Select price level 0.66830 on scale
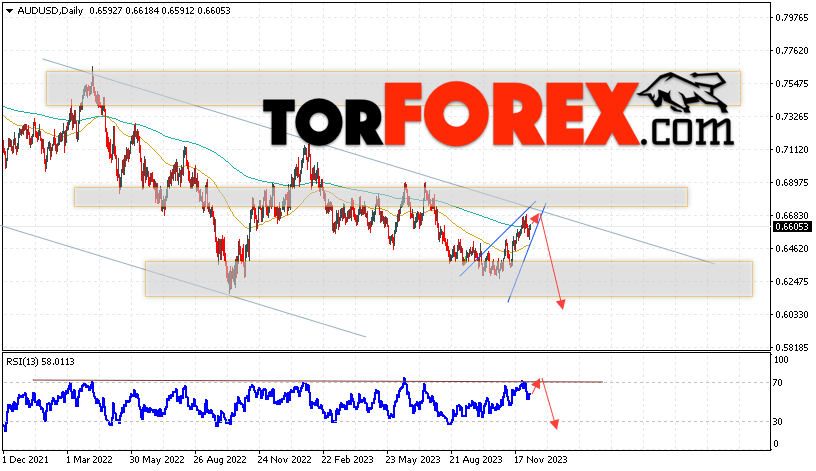This screenshot has height=471, width=816. pyautogui.click(x=792, y=215)
